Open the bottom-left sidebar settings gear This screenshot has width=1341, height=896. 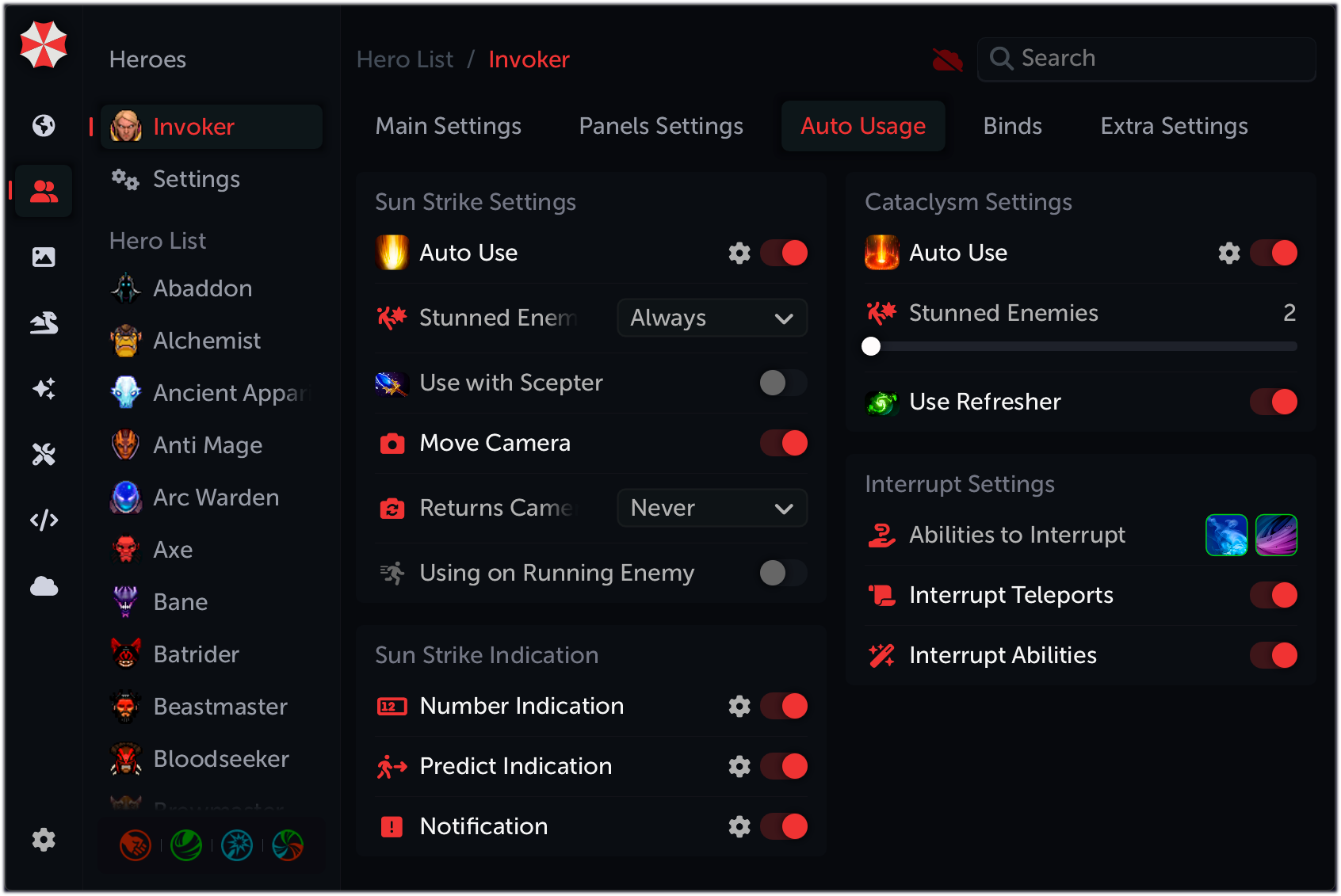click(x=44, y=839)
